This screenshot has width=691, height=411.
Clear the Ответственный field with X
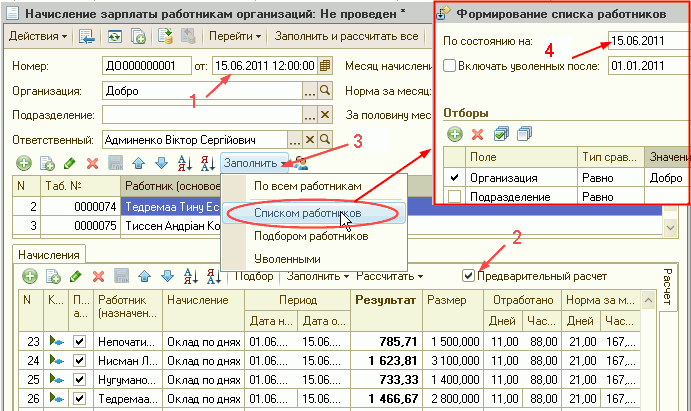tap(310, 140)
